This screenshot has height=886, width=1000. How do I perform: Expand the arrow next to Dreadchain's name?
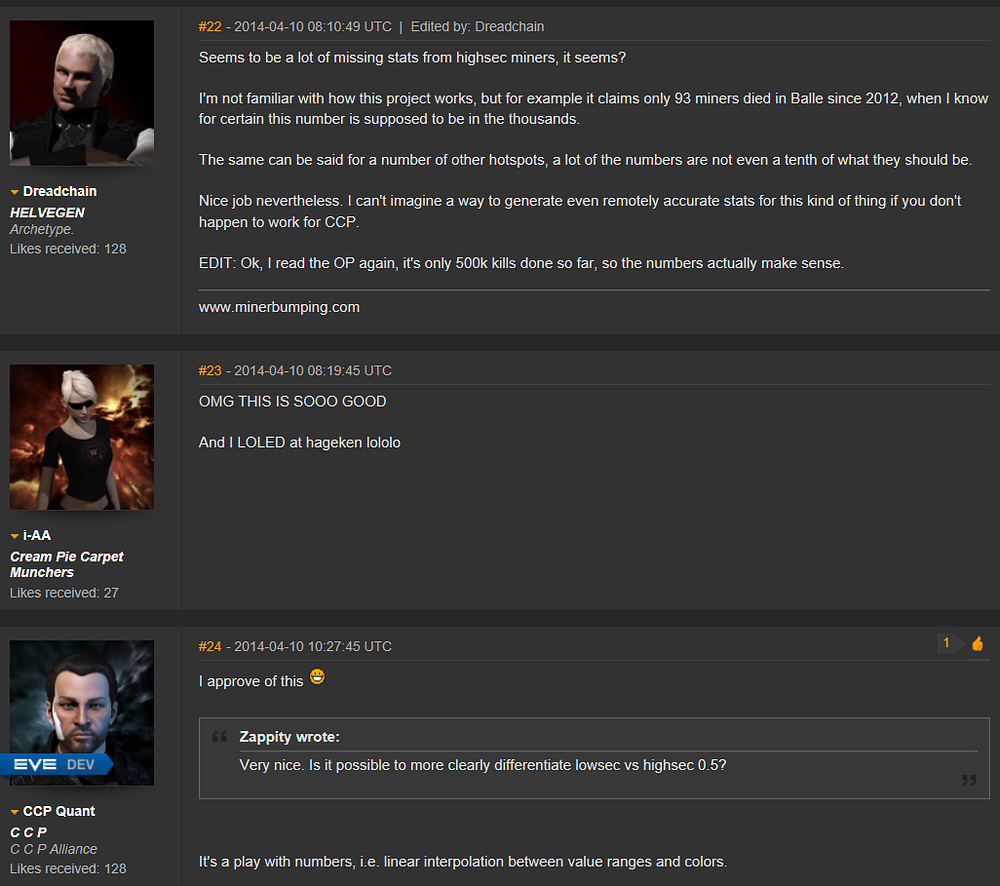tap(15, 192)
